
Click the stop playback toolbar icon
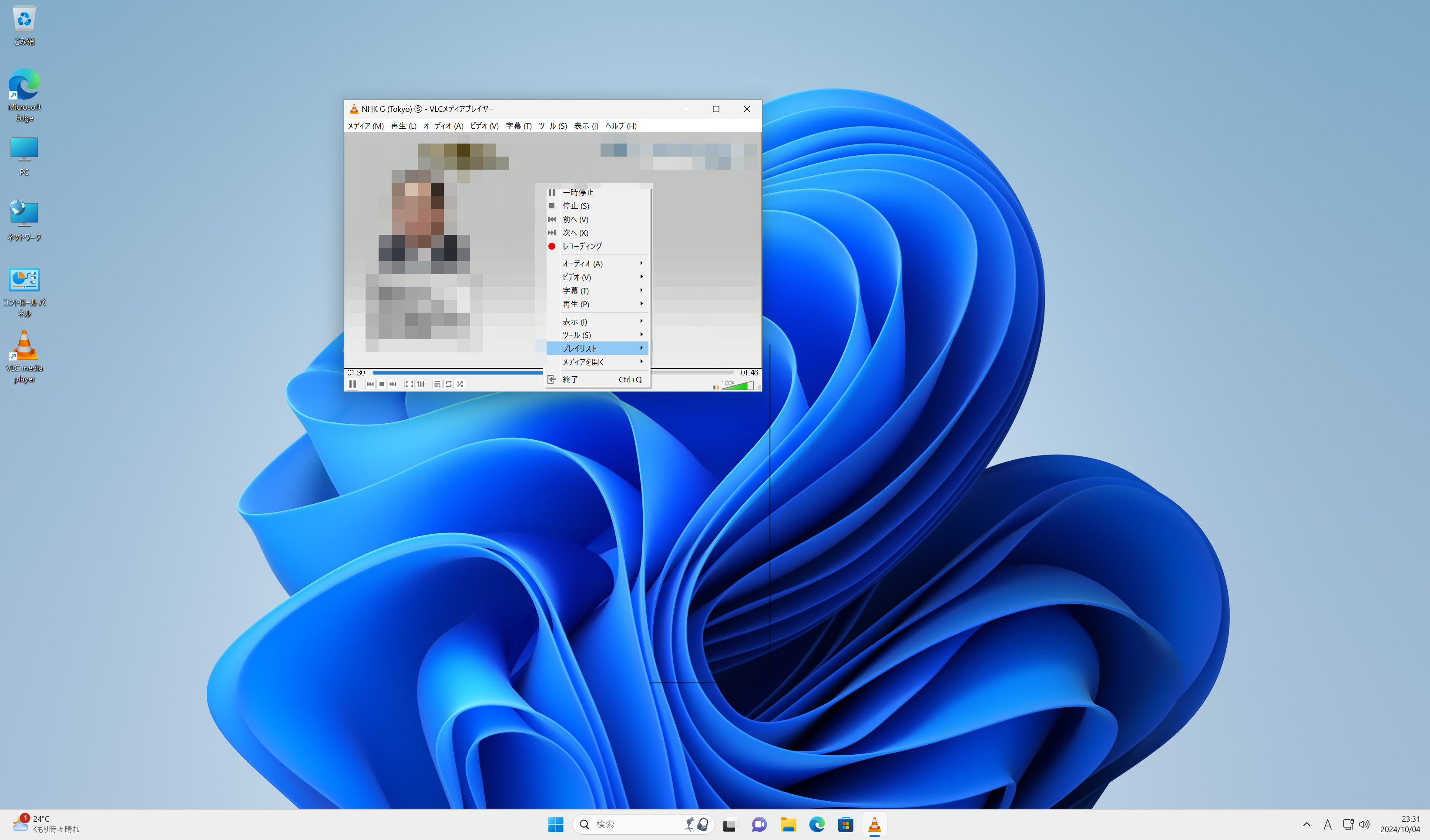381,384
